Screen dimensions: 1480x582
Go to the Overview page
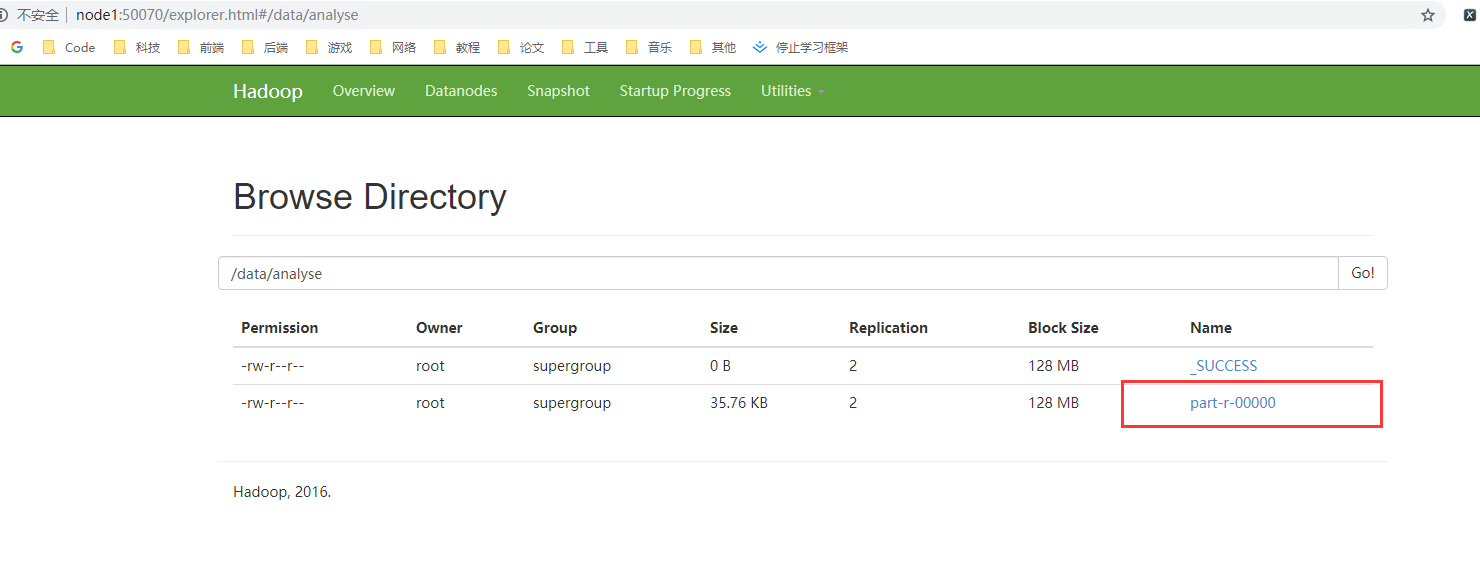(x=364, y=91)
